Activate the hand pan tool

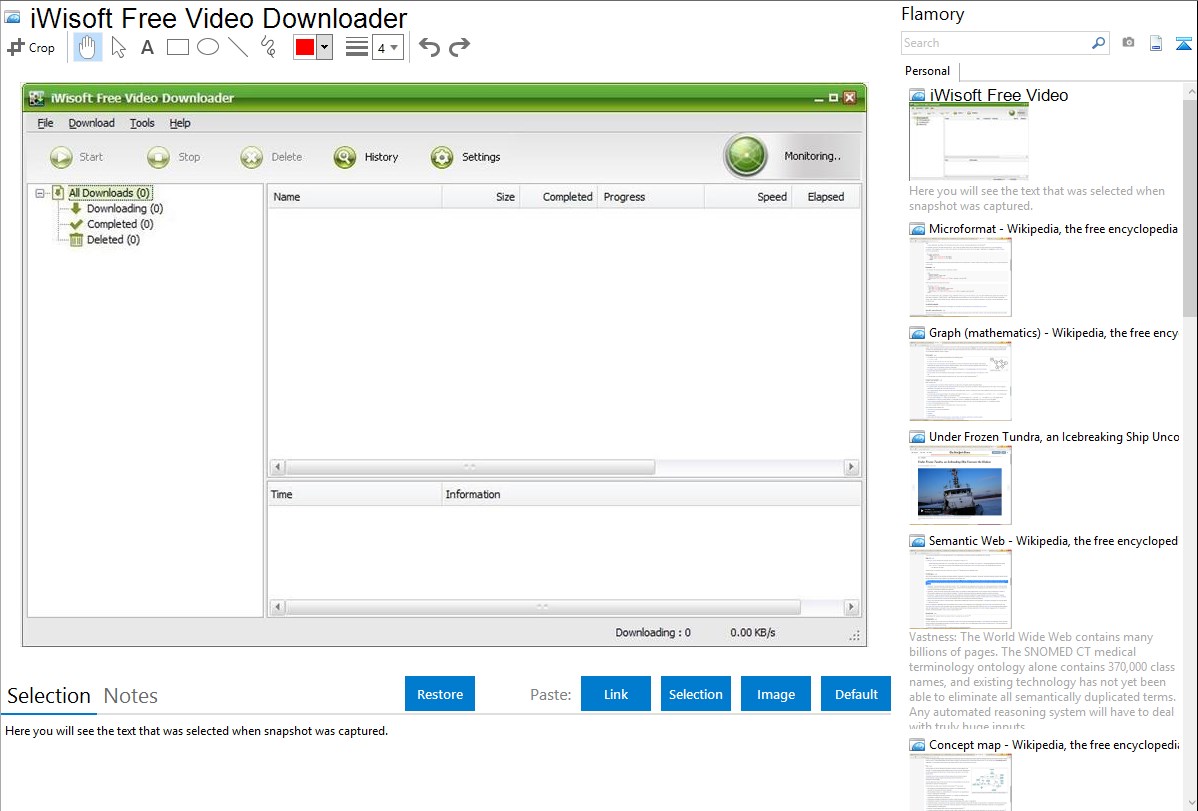[x=87, y=47]
